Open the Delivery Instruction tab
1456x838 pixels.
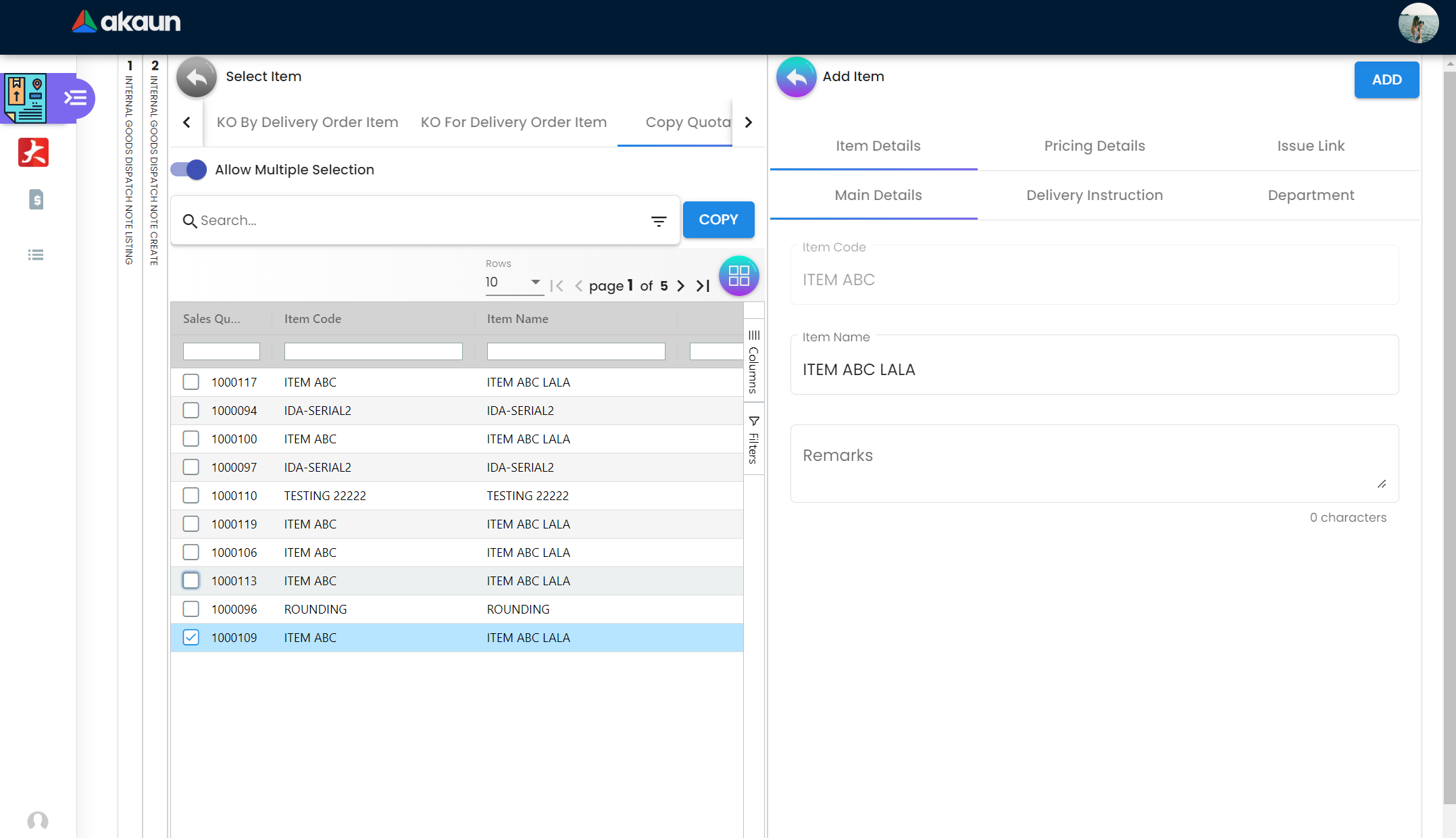click(1094, 195)
